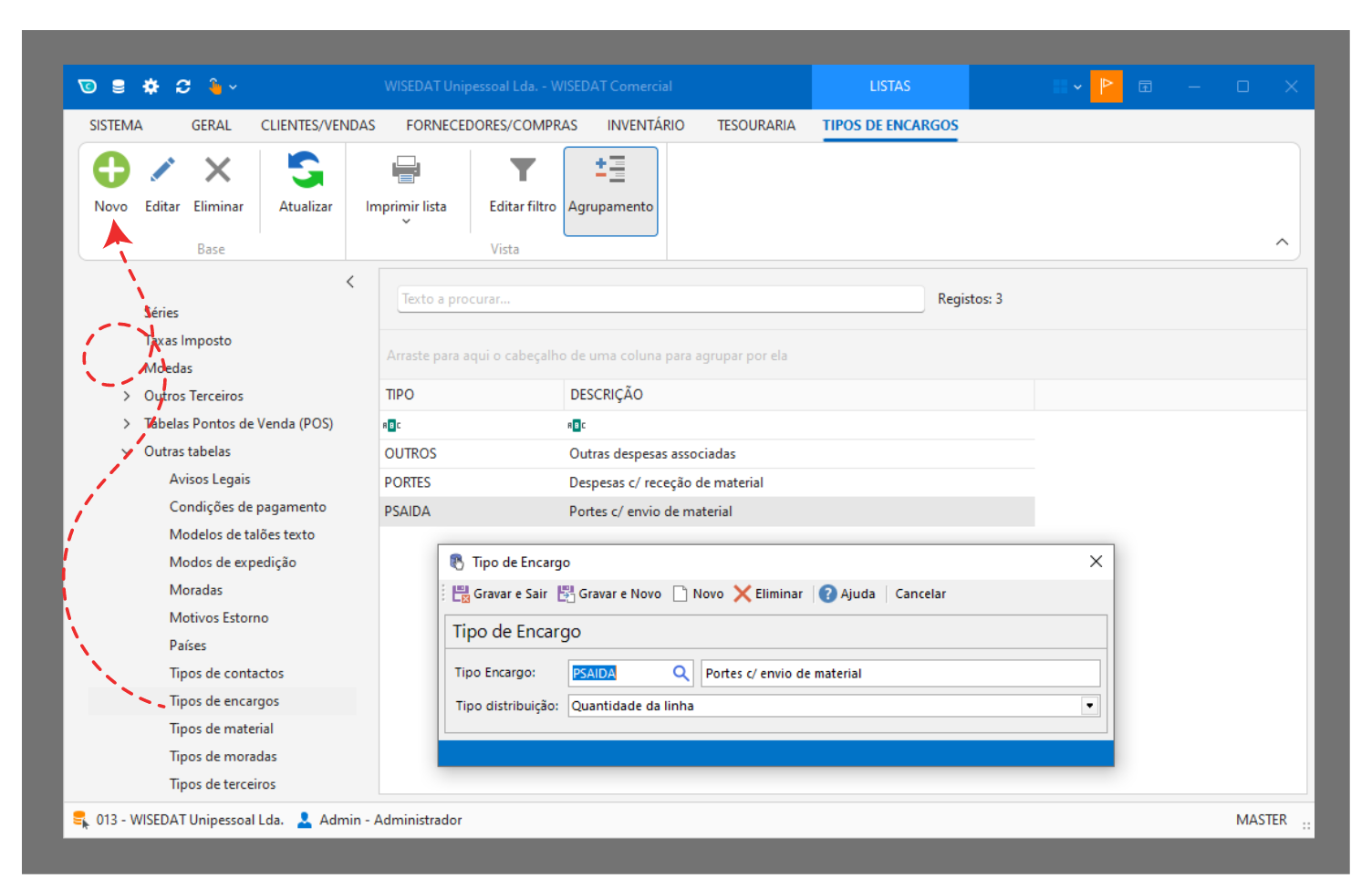Viewport: 1372px width, 889px height.
Task: Open the Imprimir lista dropdown
Action: [406, 221]
